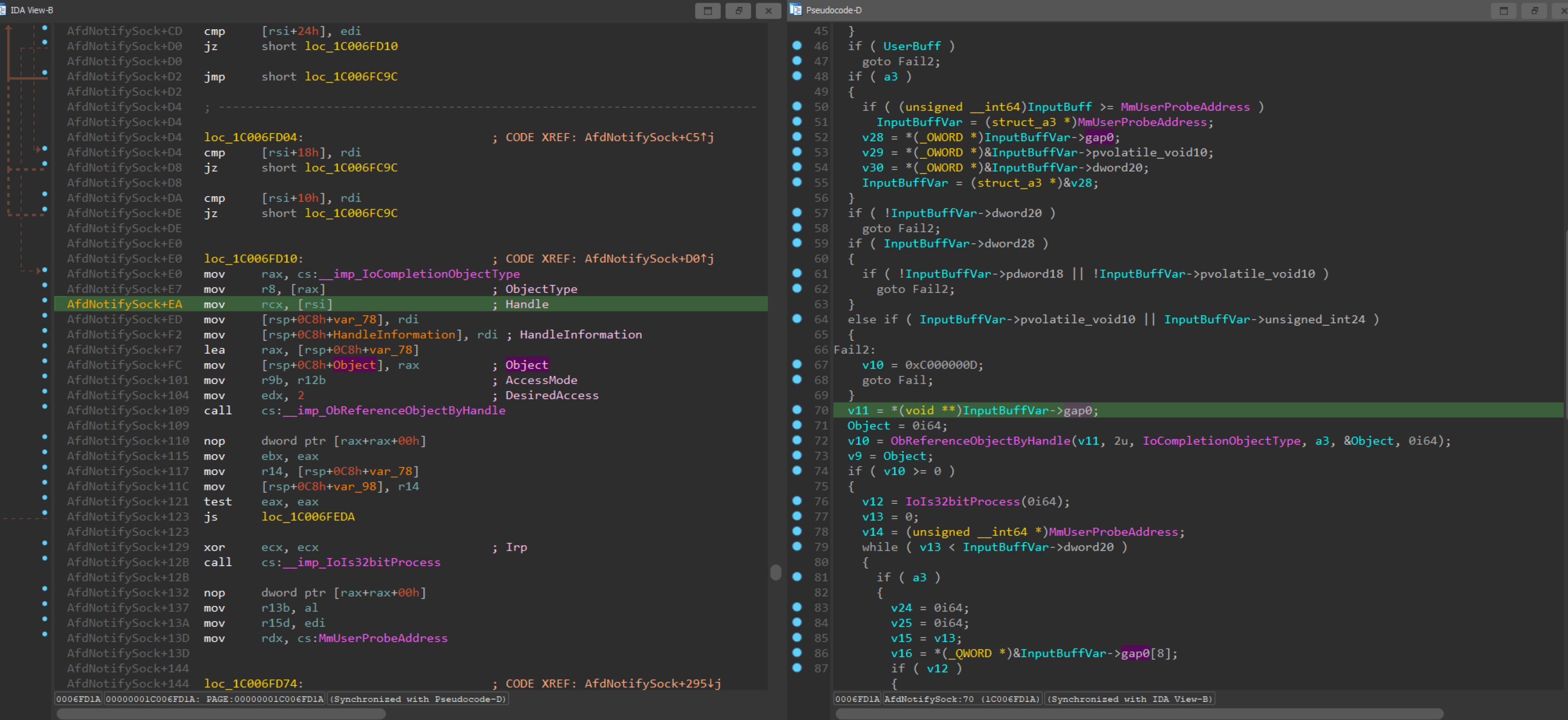1568x720 pixels.
Task: Click the AfdNotifySock:70 status bar field
Action: (962, 699)
